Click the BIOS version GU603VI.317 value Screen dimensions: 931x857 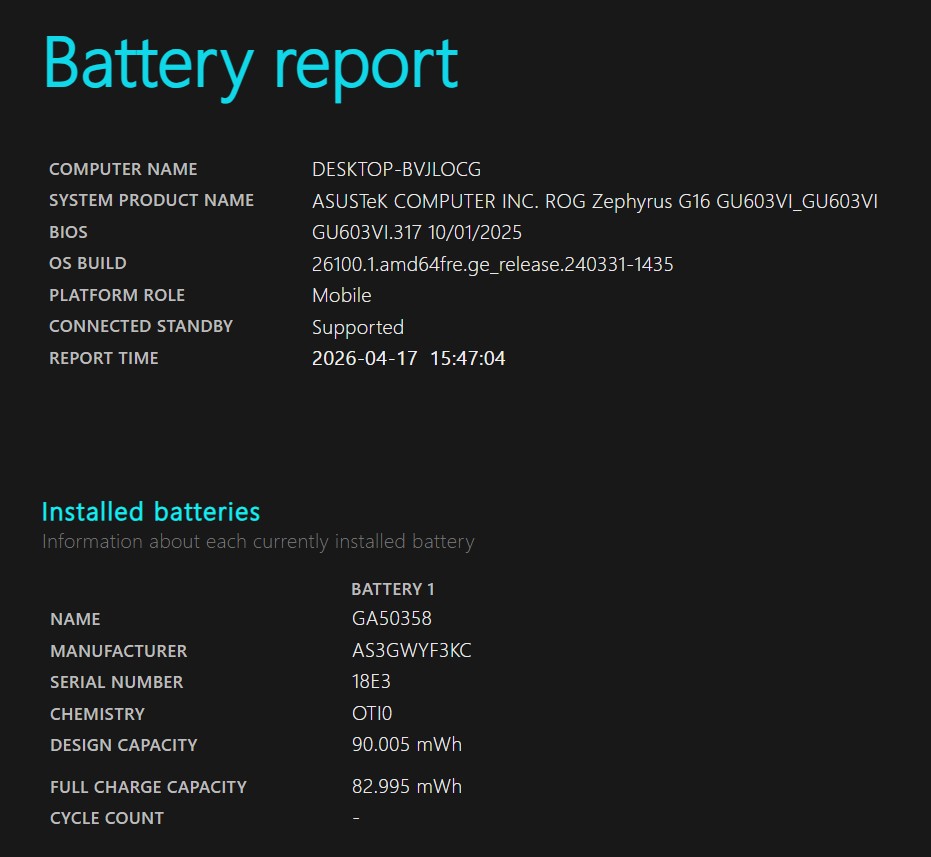tap(416, 233)
